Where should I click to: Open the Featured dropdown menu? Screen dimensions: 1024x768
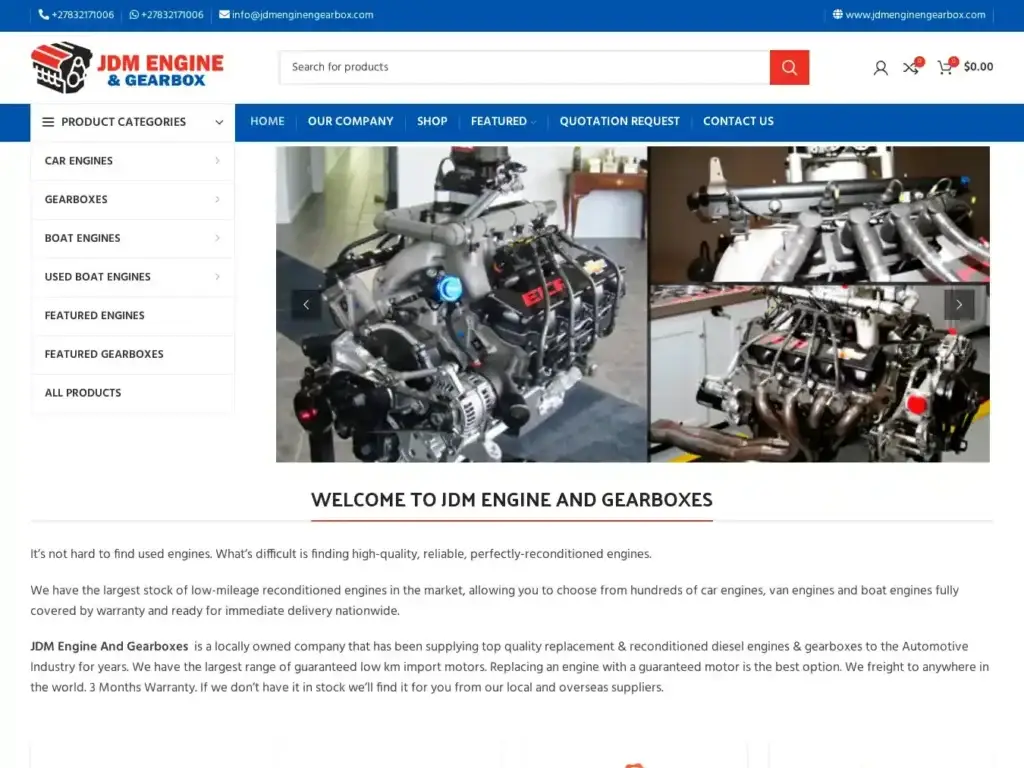pyautogui.click(x=500, y=121)
